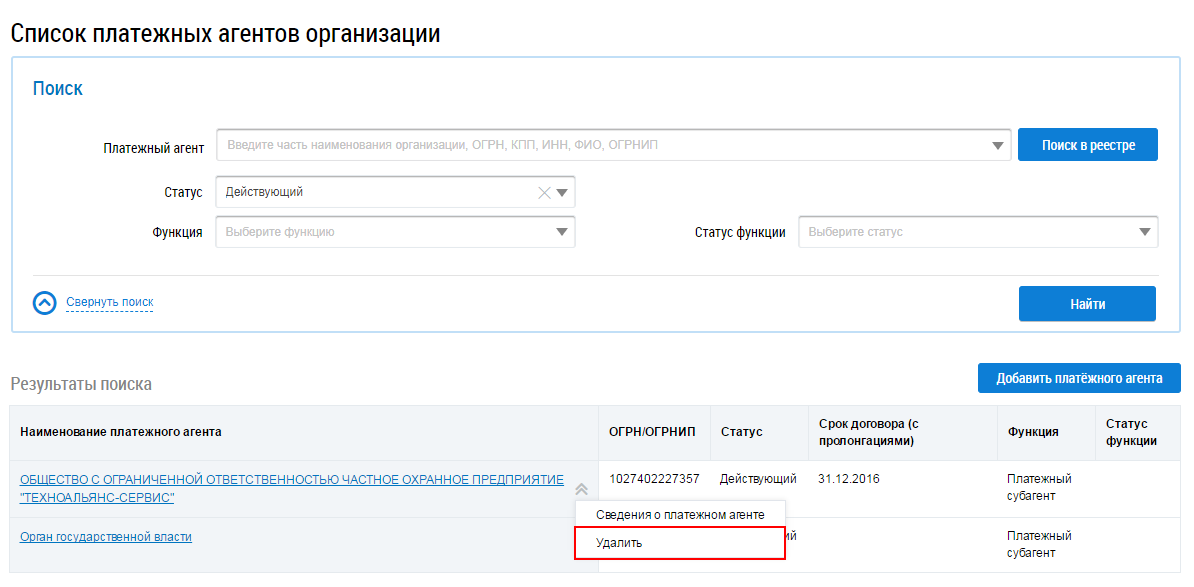Screen dimensions: 1194x587
Task: Click the Свернуть поиск link
Action: coord(109,302)
